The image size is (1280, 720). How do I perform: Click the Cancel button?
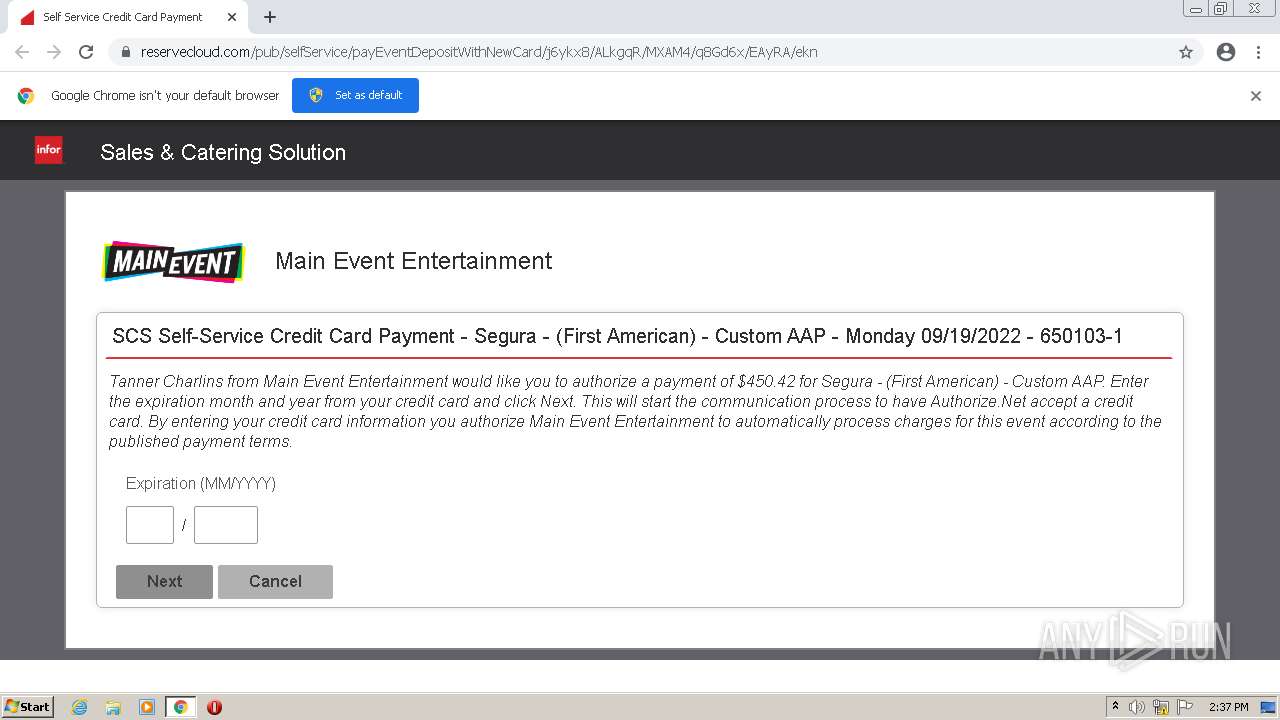coord(275,582)
